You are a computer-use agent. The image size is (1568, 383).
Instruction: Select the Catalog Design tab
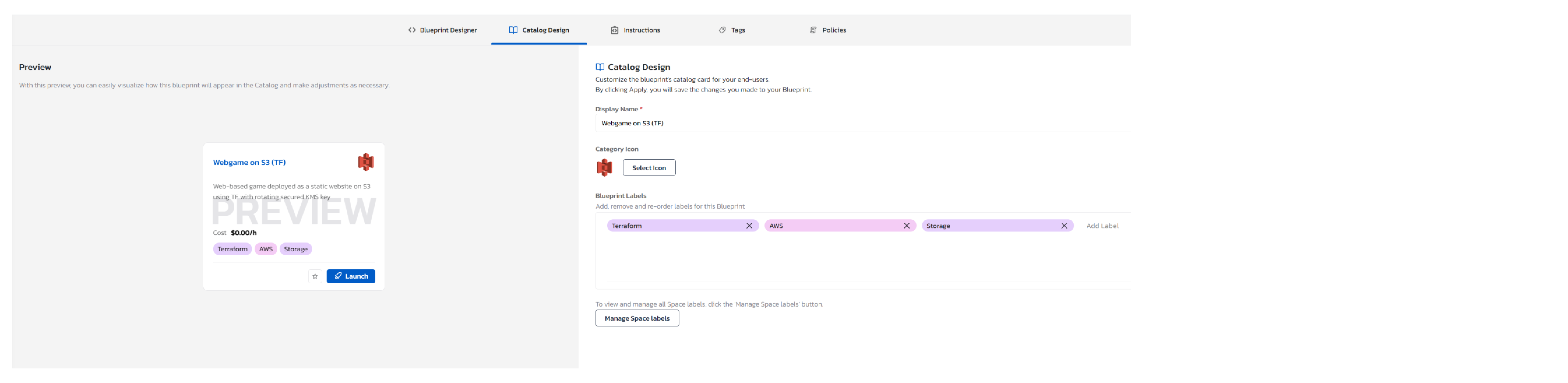(x=539, y=30)
